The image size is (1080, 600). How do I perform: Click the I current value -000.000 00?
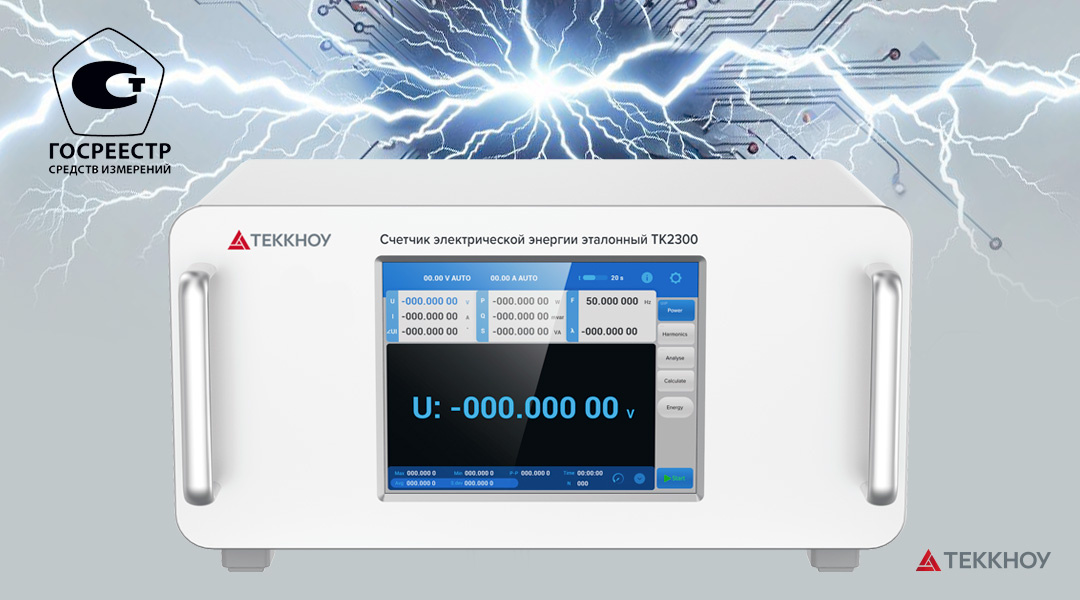430,316
